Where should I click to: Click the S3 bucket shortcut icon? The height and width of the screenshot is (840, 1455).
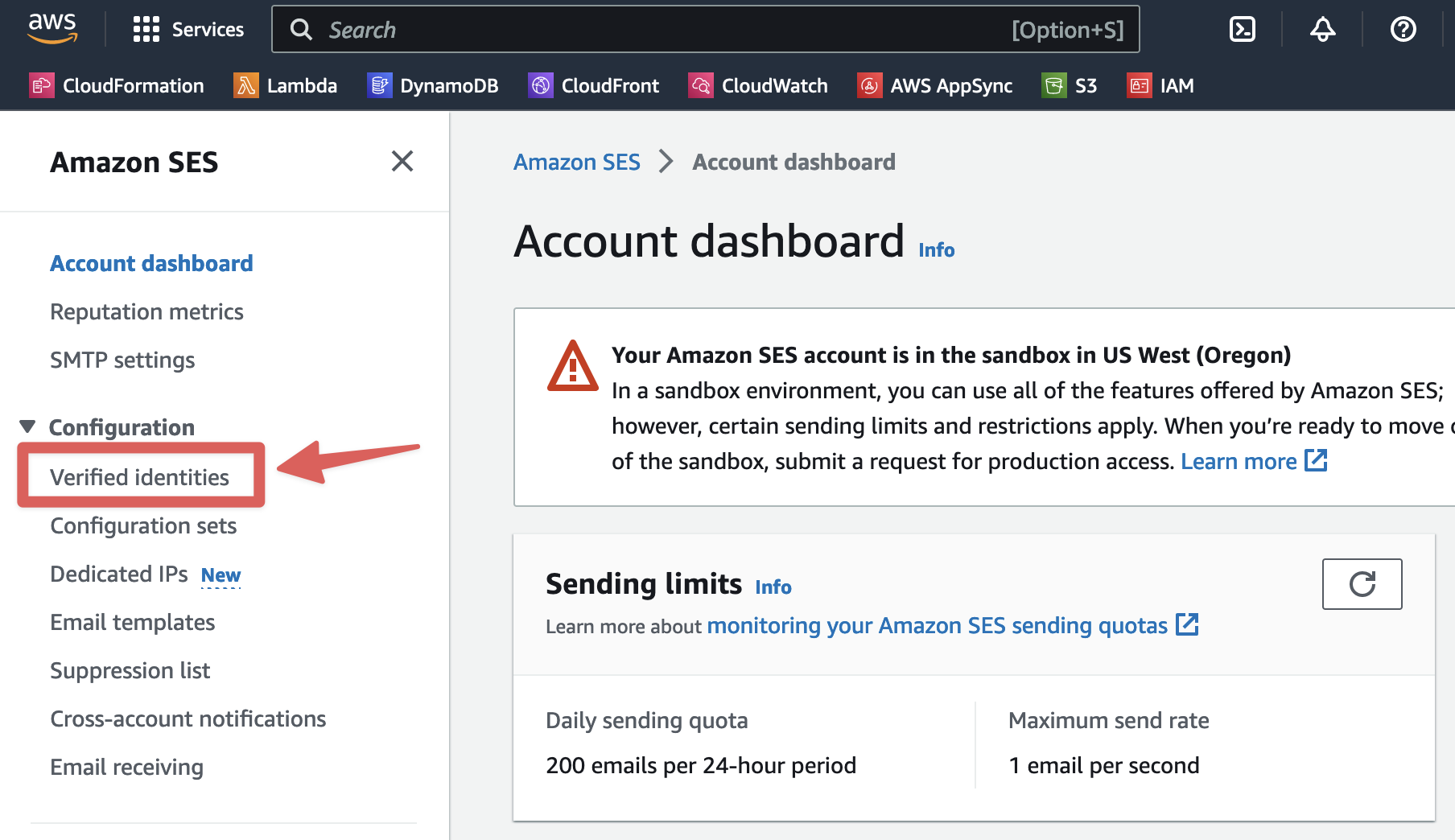point(1053,85)
